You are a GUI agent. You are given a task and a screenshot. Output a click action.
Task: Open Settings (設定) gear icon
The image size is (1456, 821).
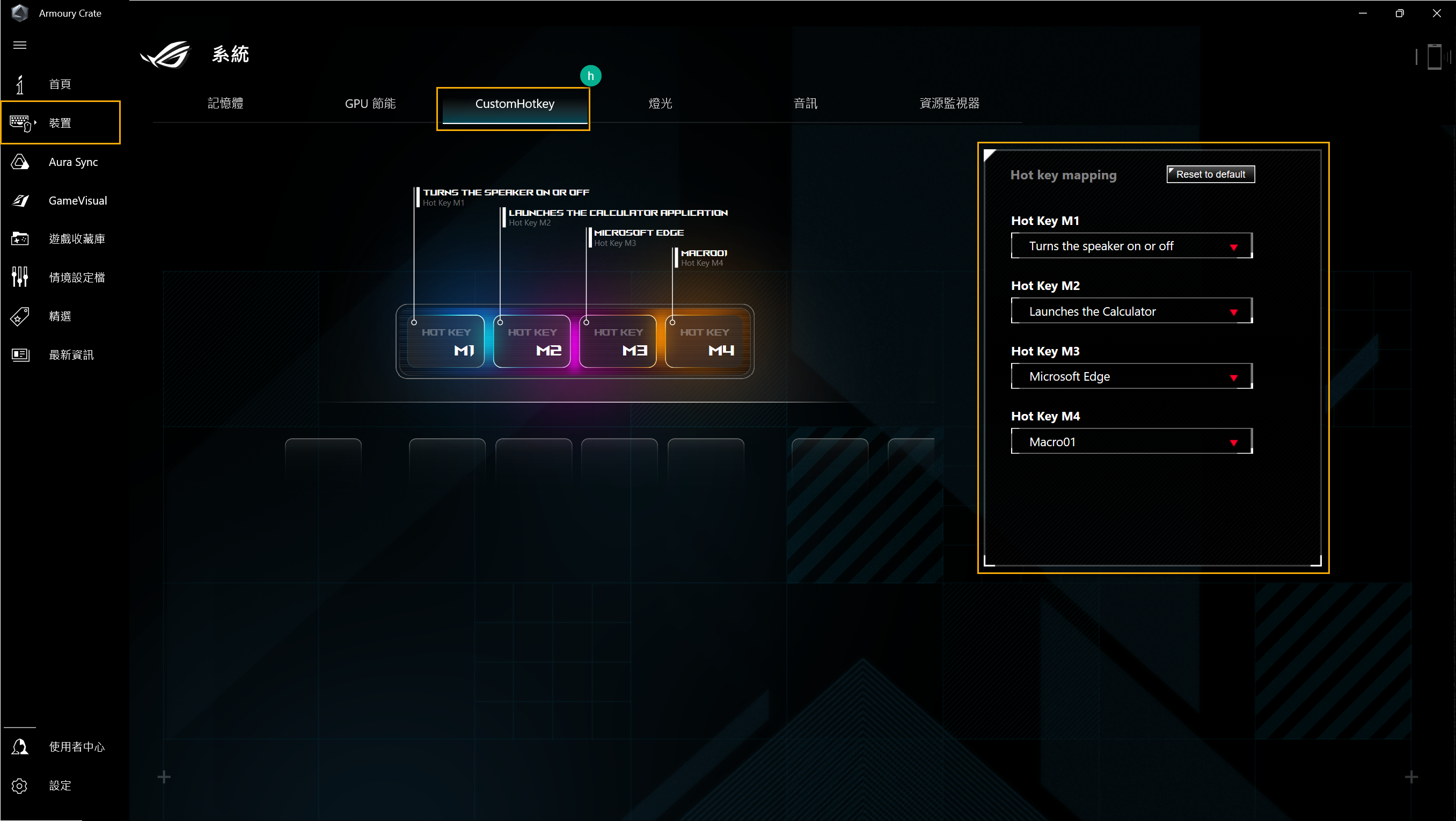[20, 786]
